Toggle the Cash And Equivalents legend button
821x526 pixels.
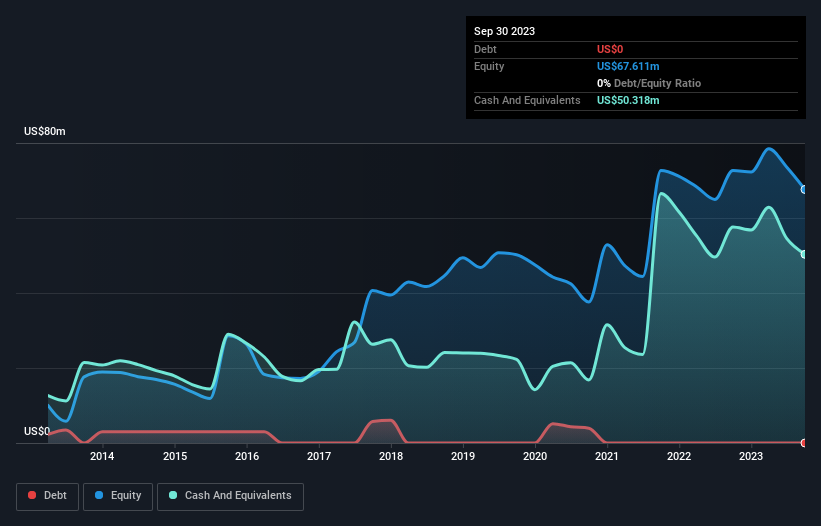pyautogui.click(x=230, y=496)
